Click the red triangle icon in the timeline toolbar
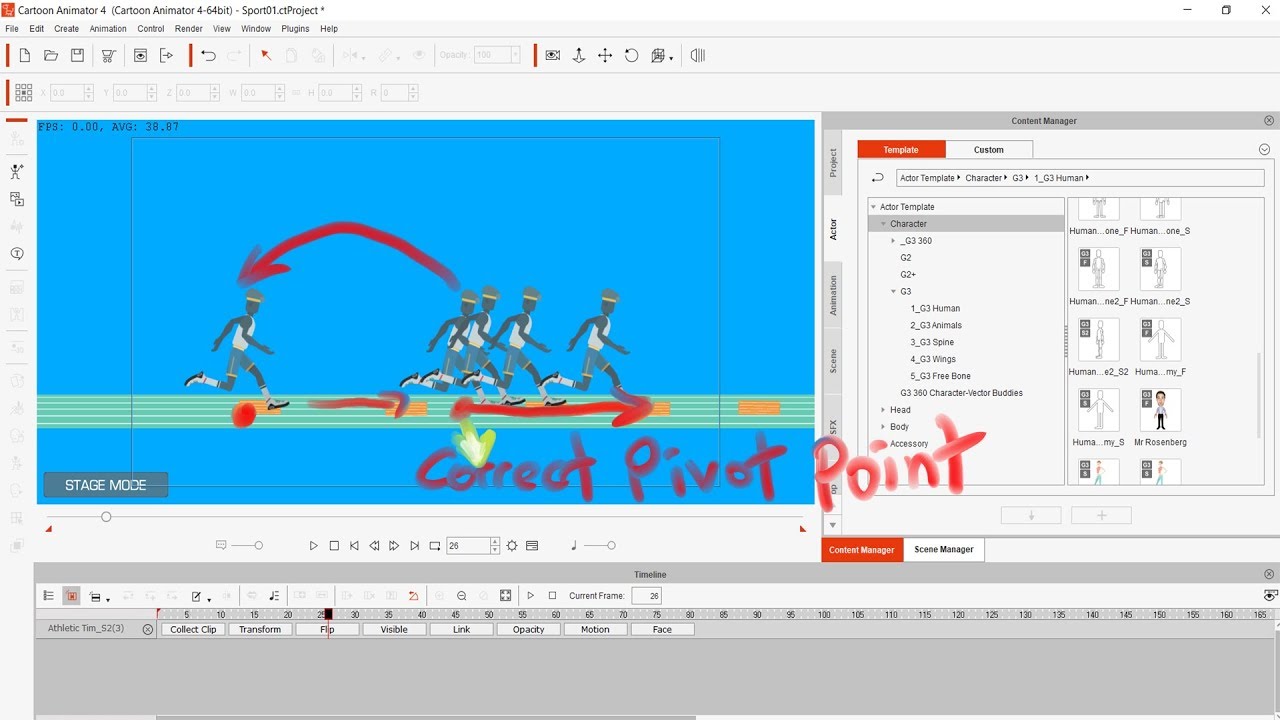 (x=414, y=596)
